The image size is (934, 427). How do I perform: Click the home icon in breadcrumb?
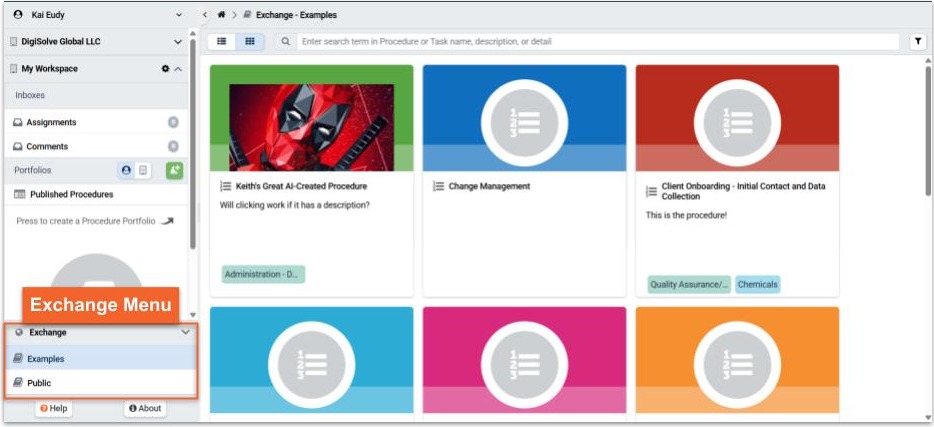pyautogui.click(x=222, y=14)
